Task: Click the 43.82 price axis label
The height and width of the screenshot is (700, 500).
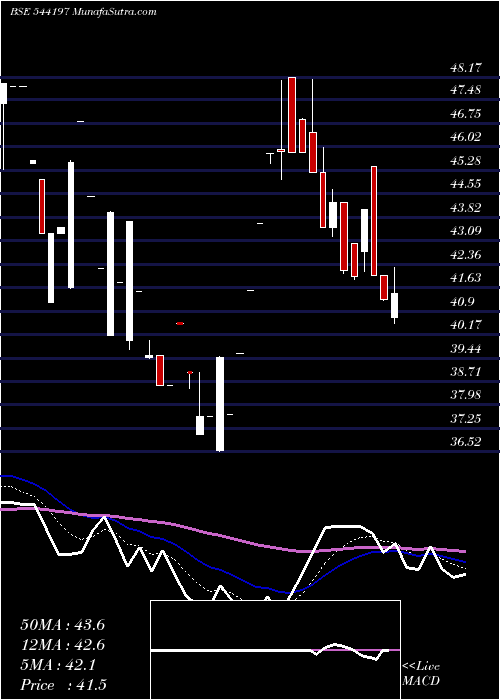Action: tap(466, 208)
